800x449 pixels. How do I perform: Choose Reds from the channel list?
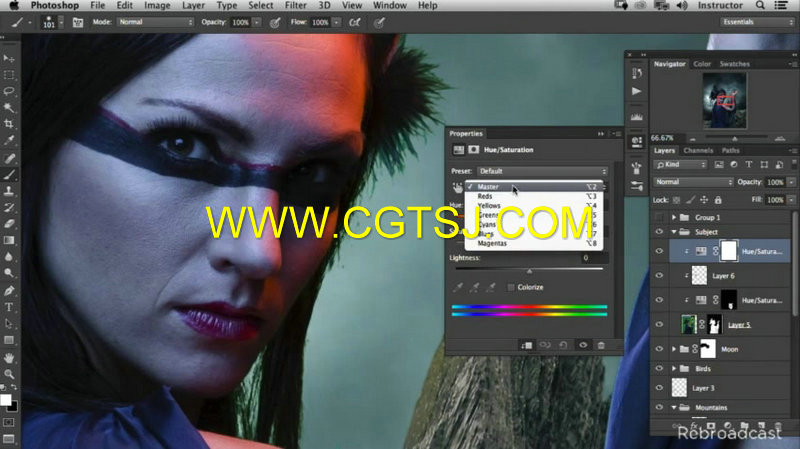pyautogui.click(x=534, y=196)
